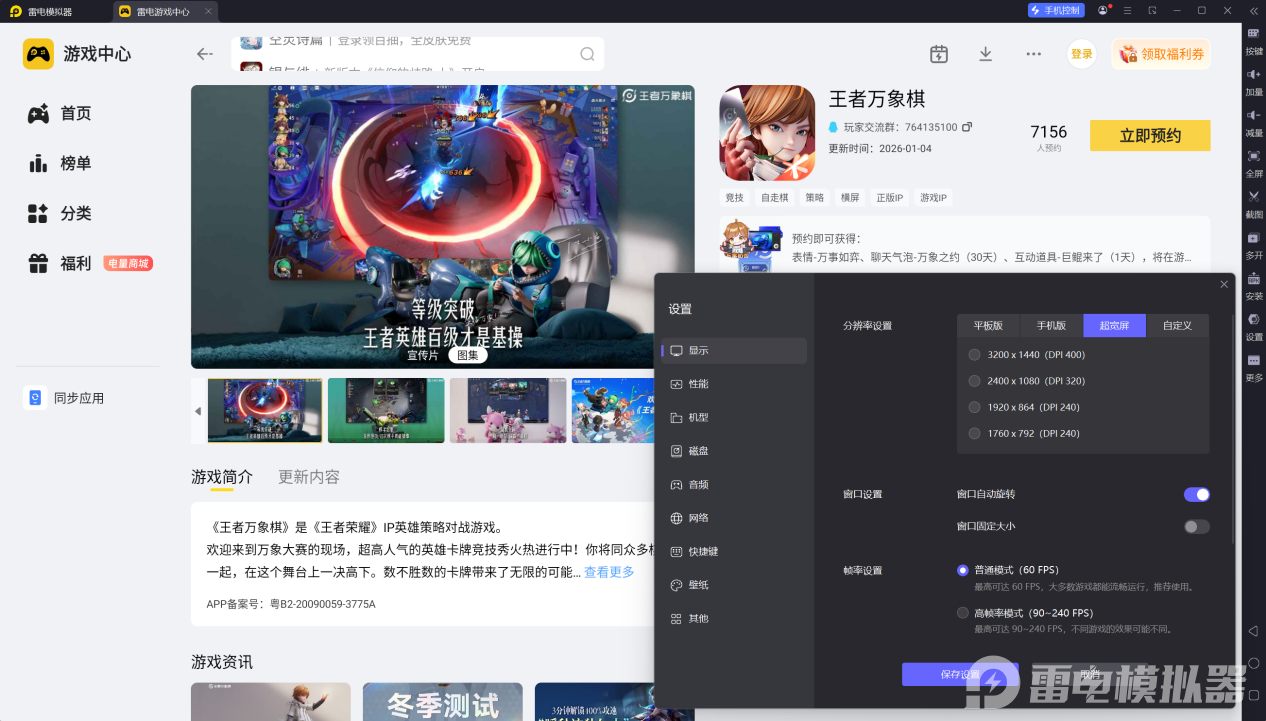Screen dimensions: 1266x721
Task: Click the back arrow in Game Center
Action: [205, 54]
